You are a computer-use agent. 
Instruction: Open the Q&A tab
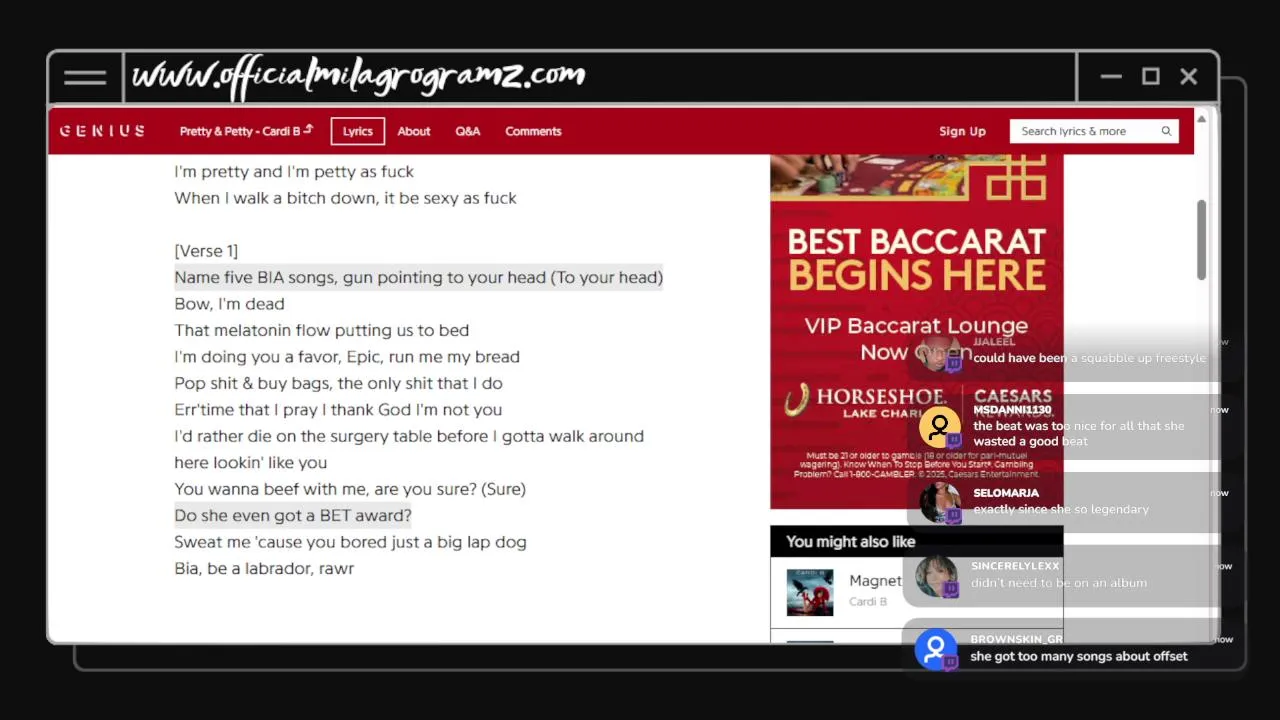click(x=468, y=131)
